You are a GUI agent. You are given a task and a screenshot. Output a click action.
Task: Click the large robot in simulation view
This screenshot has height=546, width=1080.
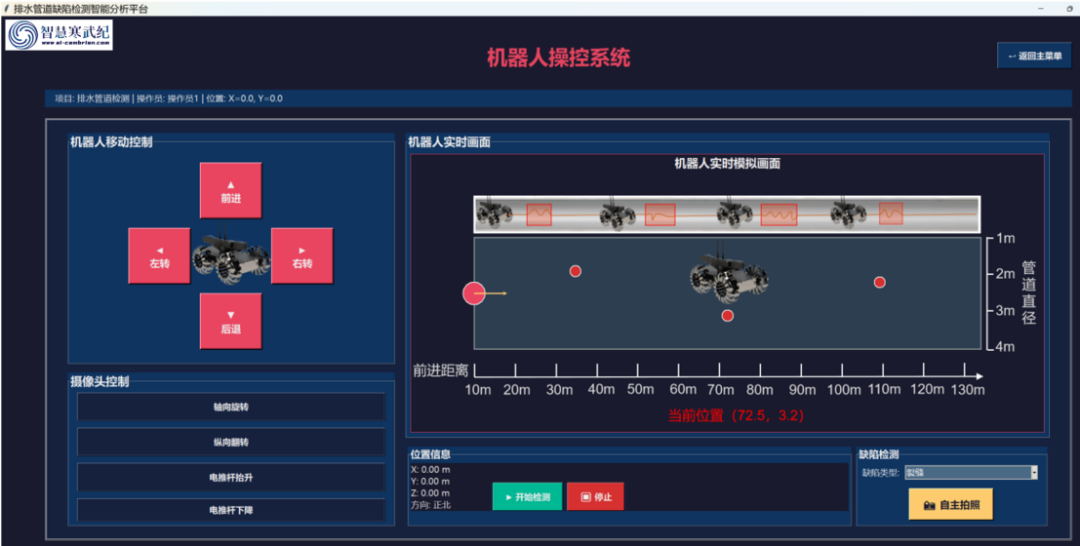click(729, 274)
